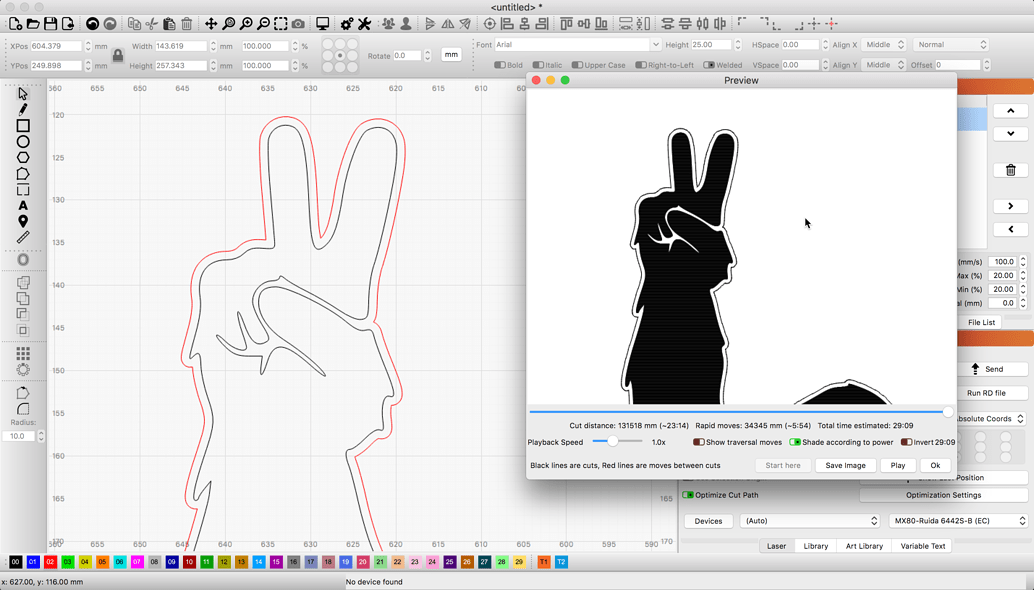The width and height of the screenshot is (1034, 590).
Task: Open the laser preview camera icon
Action: [x=298, y=22]
